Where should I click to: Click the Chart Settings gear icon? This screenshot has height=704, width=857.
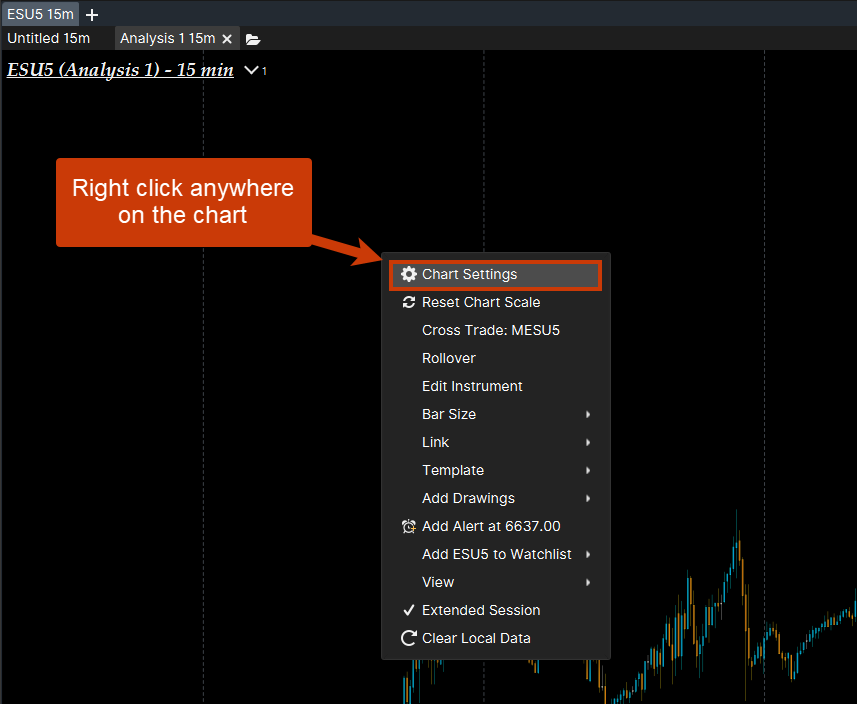click(408, 274)
